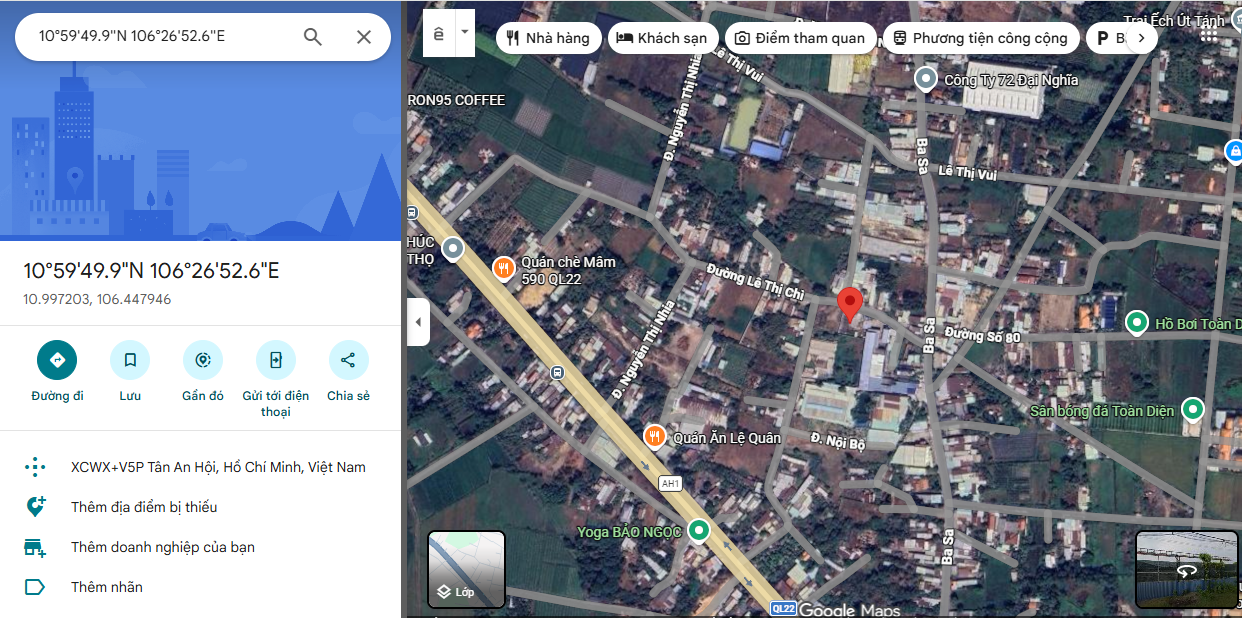The image size is (1242, 618).
Task: Click Quán Ăn Lệ Quân marker
Action: pos(654,436)
